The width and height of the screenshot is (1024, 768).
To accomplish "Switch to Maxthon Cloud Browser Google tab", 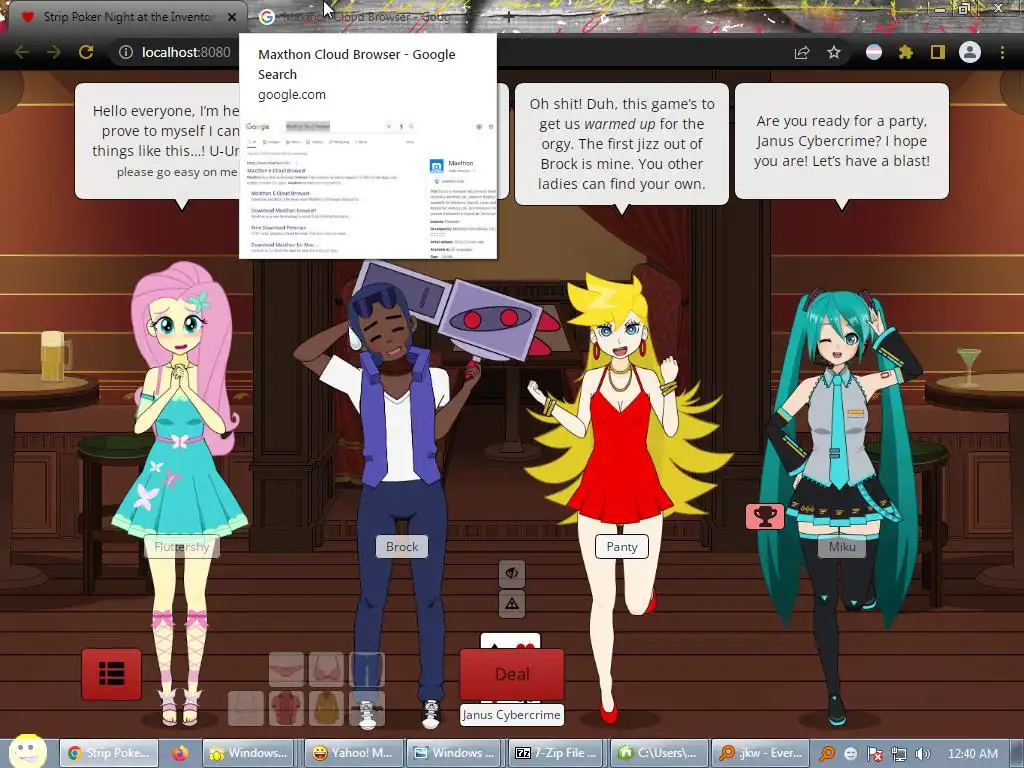I will tap(366, 17).
